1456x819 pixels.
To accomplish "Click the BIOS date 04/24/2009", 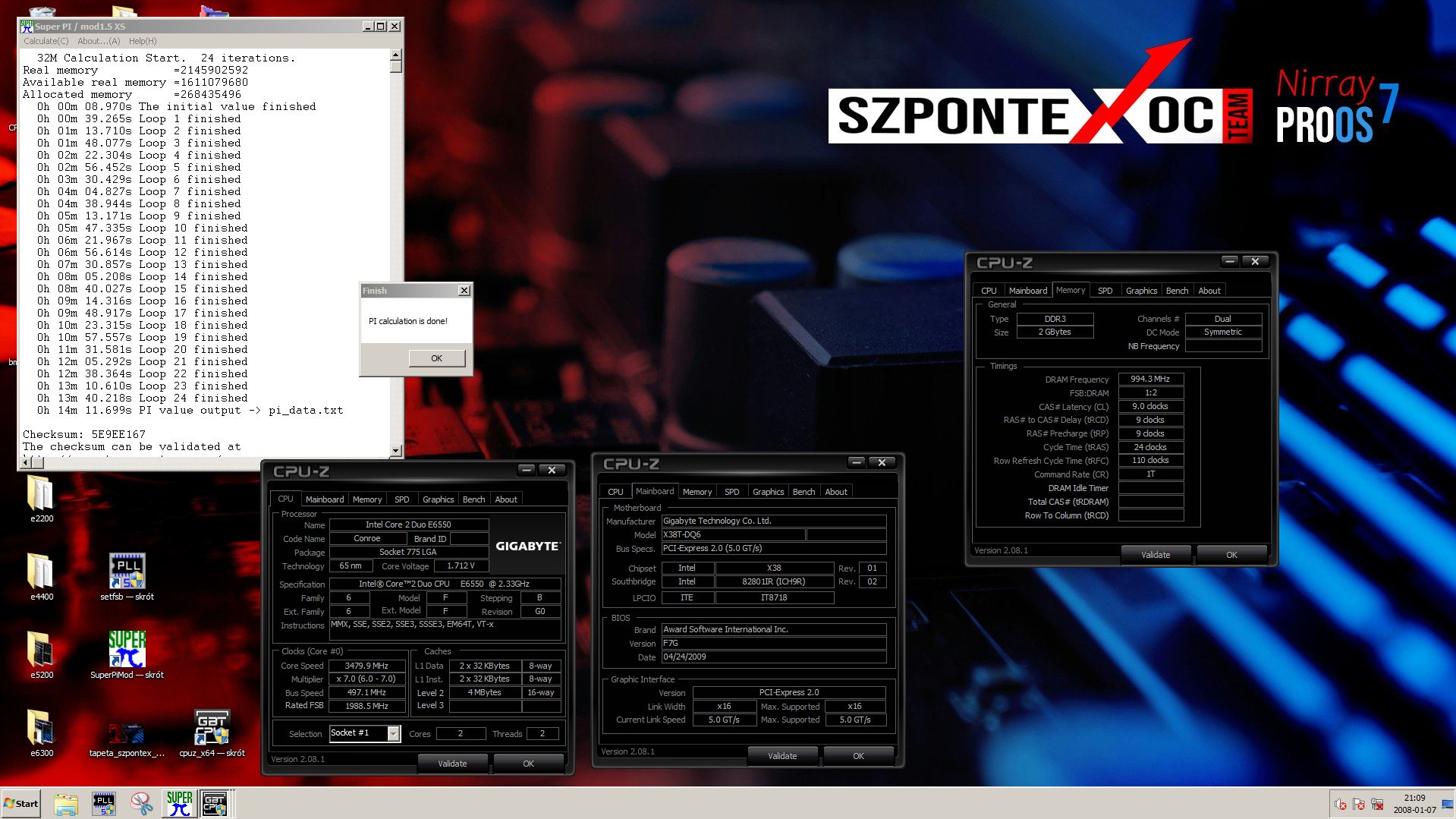I will [773, 657].
